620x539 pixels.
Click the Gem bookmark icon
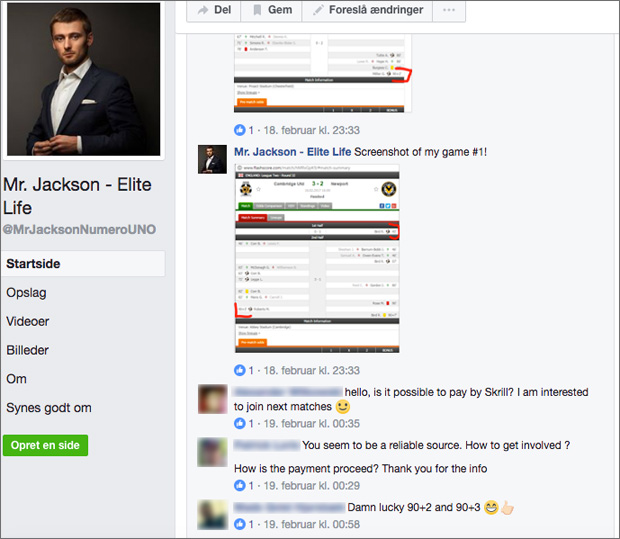[257, 10]
